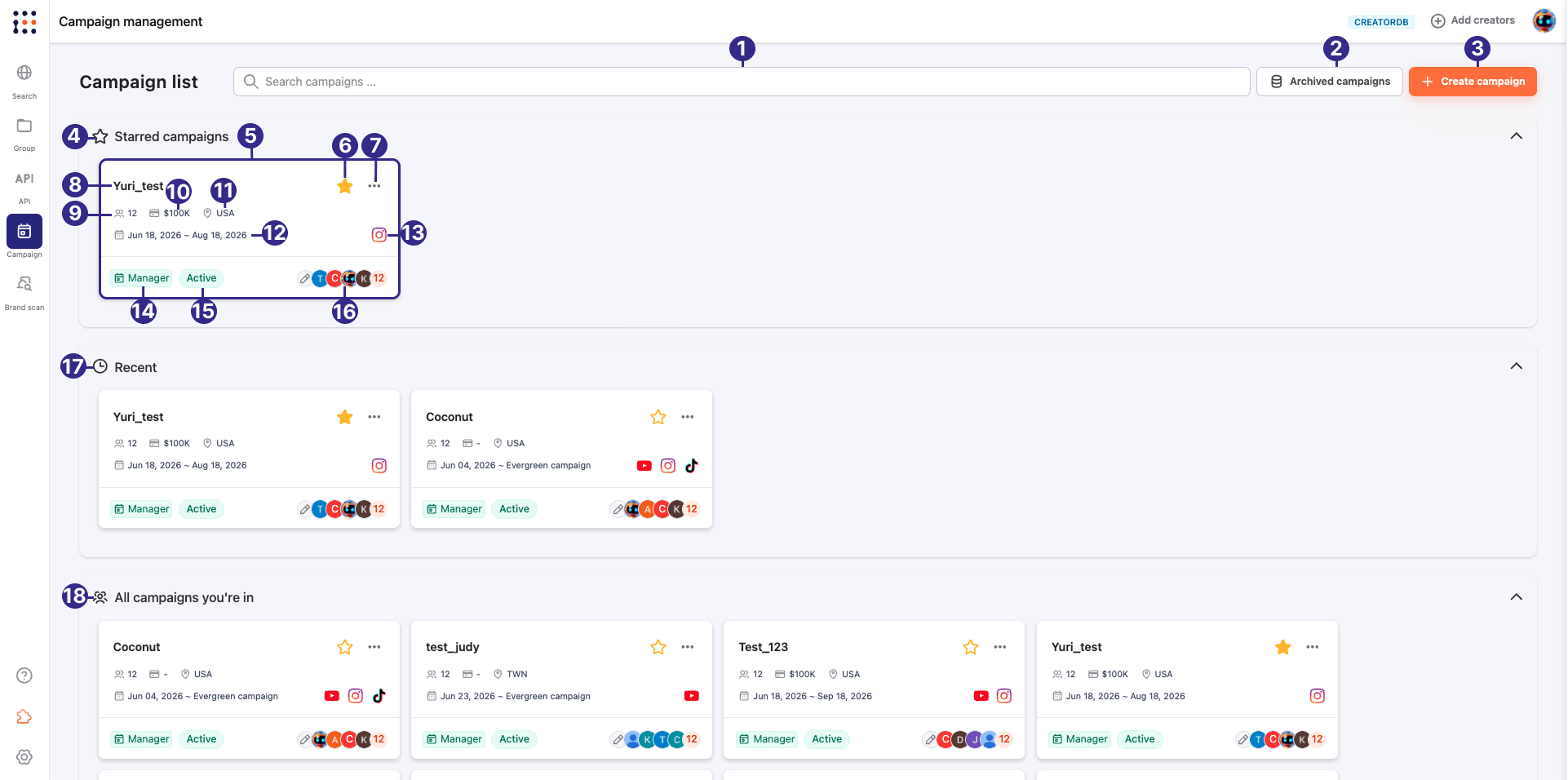This screenshot has height=780, width=1568.
Task: Click YouTube icon on Coconut in All campaigns
Action: [332, 696]
